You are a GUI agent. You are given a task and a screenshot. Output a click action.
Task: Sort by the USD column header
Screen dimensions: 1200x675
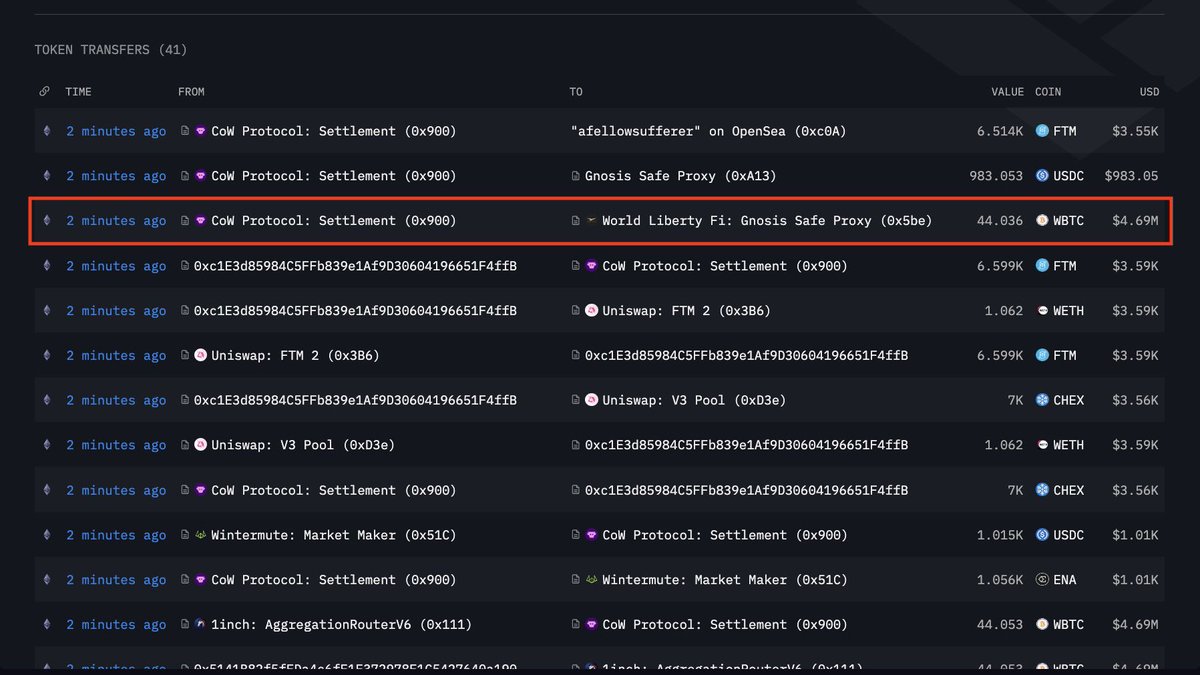tap(1150, 91)
